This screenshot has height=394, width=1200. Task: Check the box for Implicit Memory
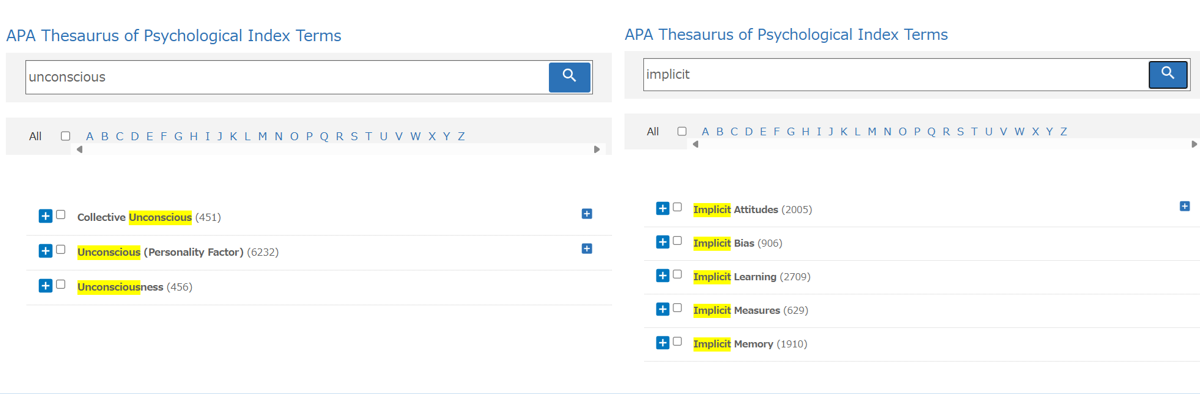point(677,342)
